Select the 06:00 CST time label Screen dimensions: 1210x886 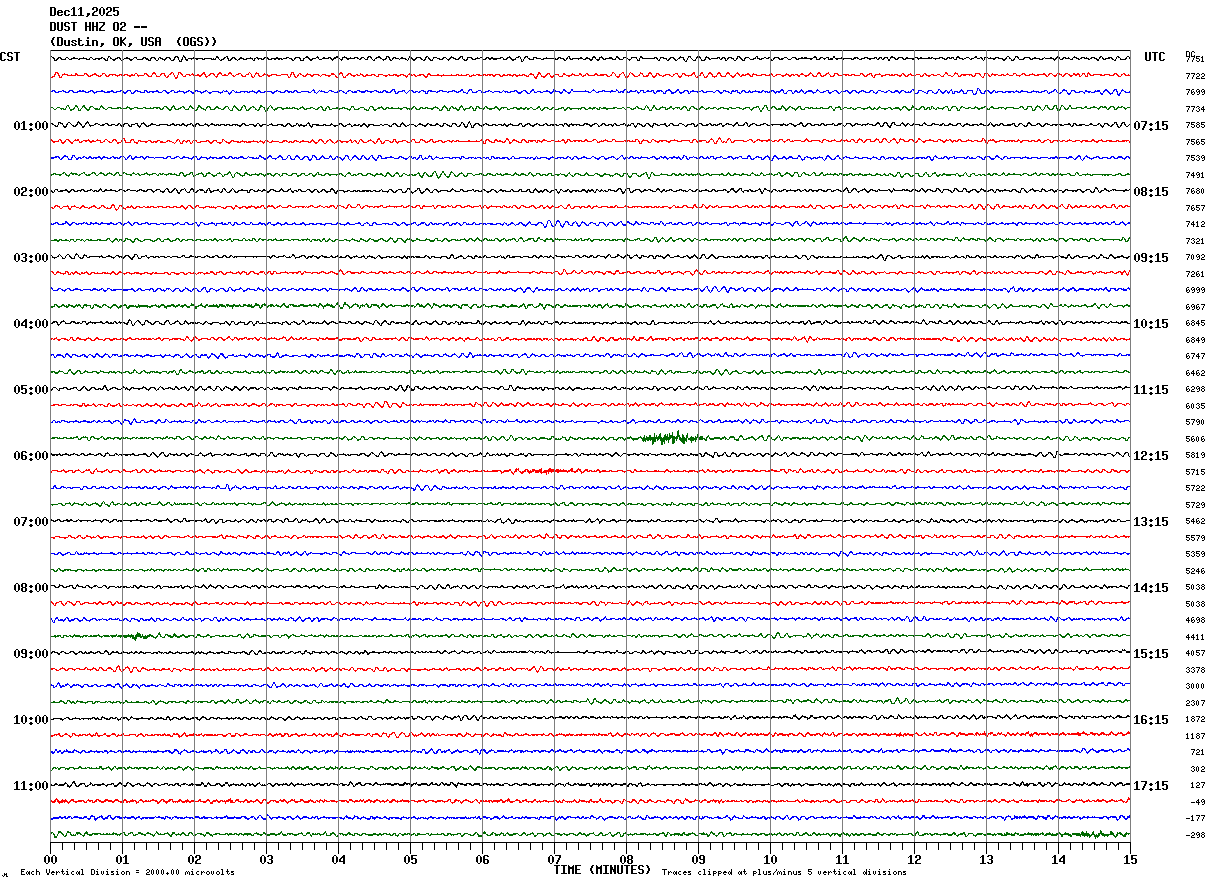coord(31,456)
